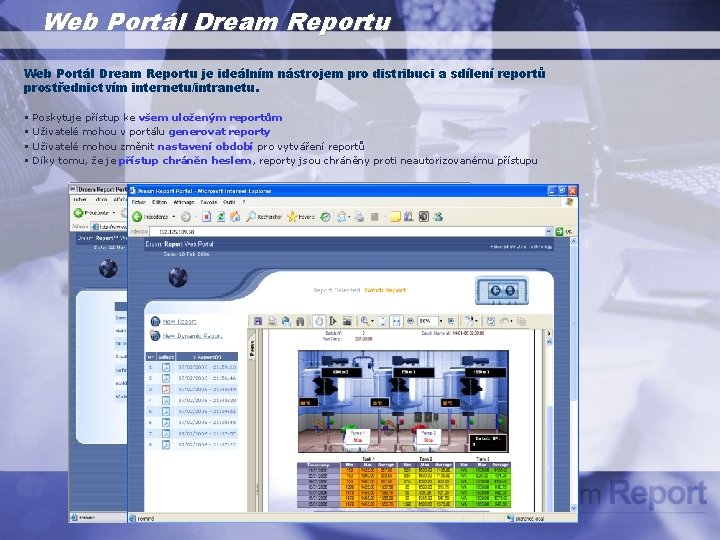Click the left arrow in the portal navigation widget
The width and height of the screenshot is (720, 540).
tap(495, 290)
